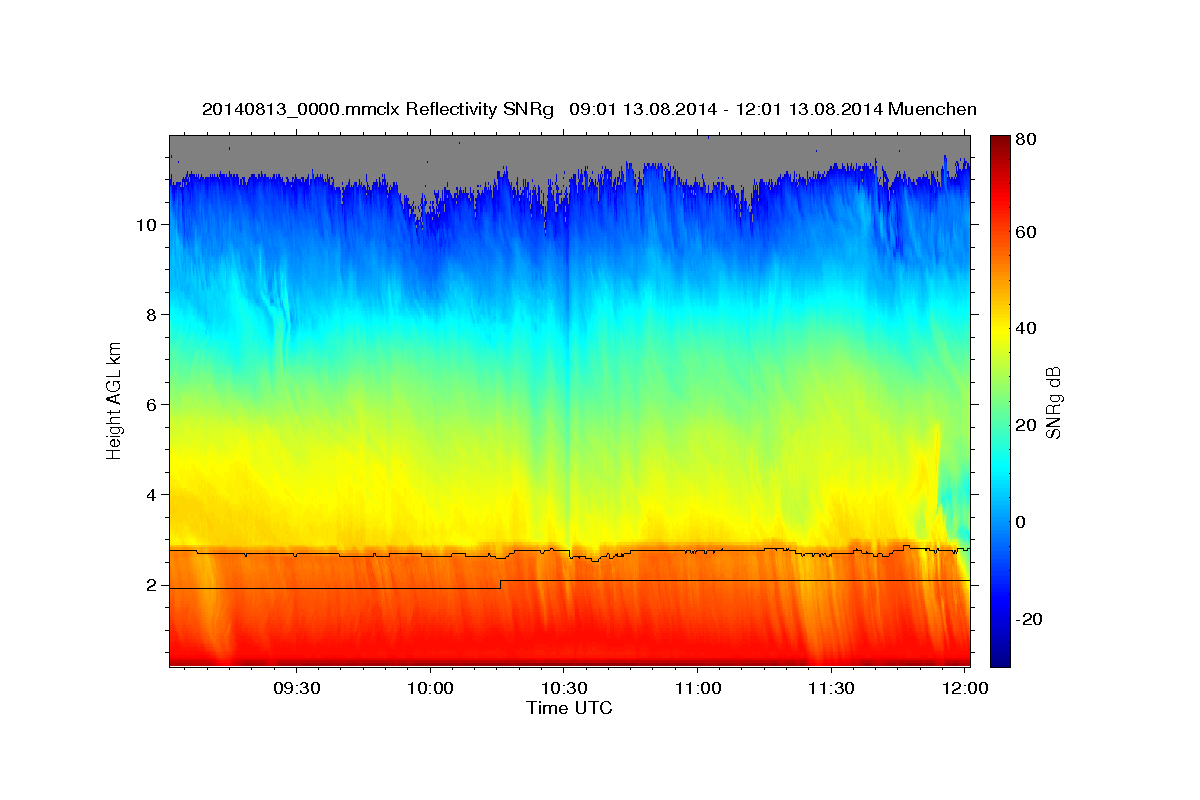Image resolution: width=1200 pixels, height=800 pixels.
Task: Click the 09:30 time tick label
Action: click(x=296, y=688)
